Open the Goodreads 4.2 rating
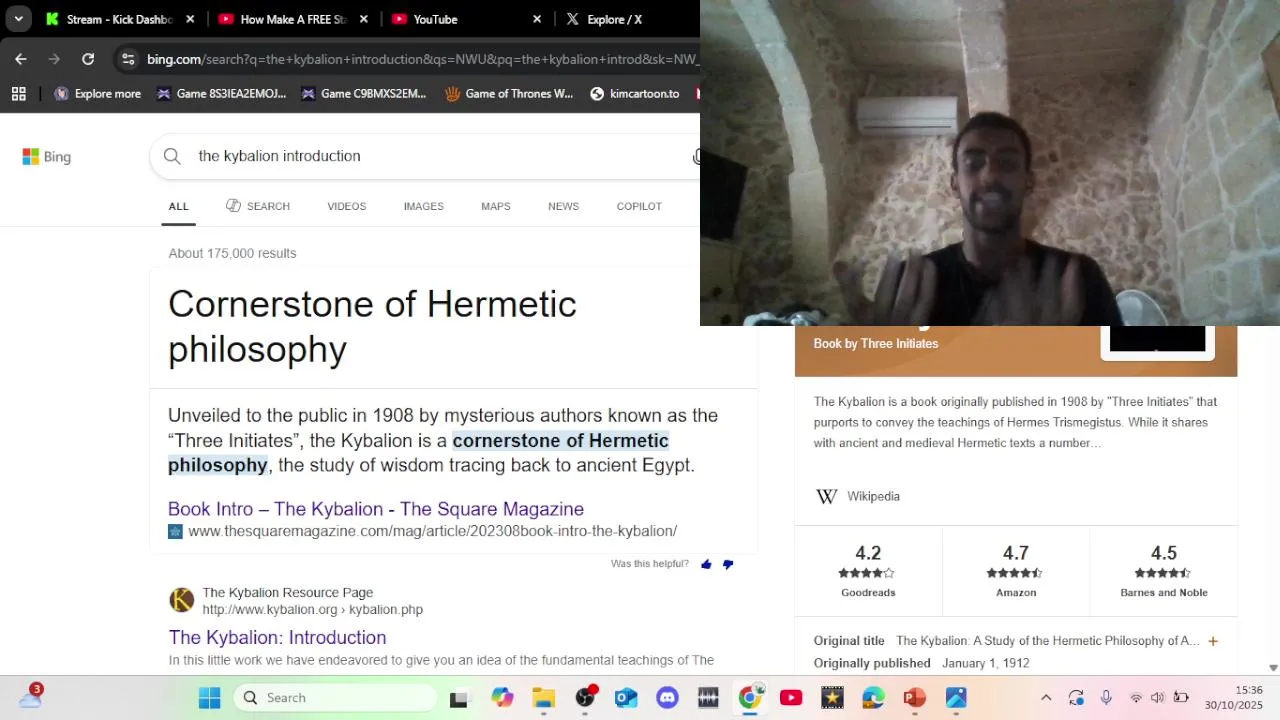 (x=868, y=571)
